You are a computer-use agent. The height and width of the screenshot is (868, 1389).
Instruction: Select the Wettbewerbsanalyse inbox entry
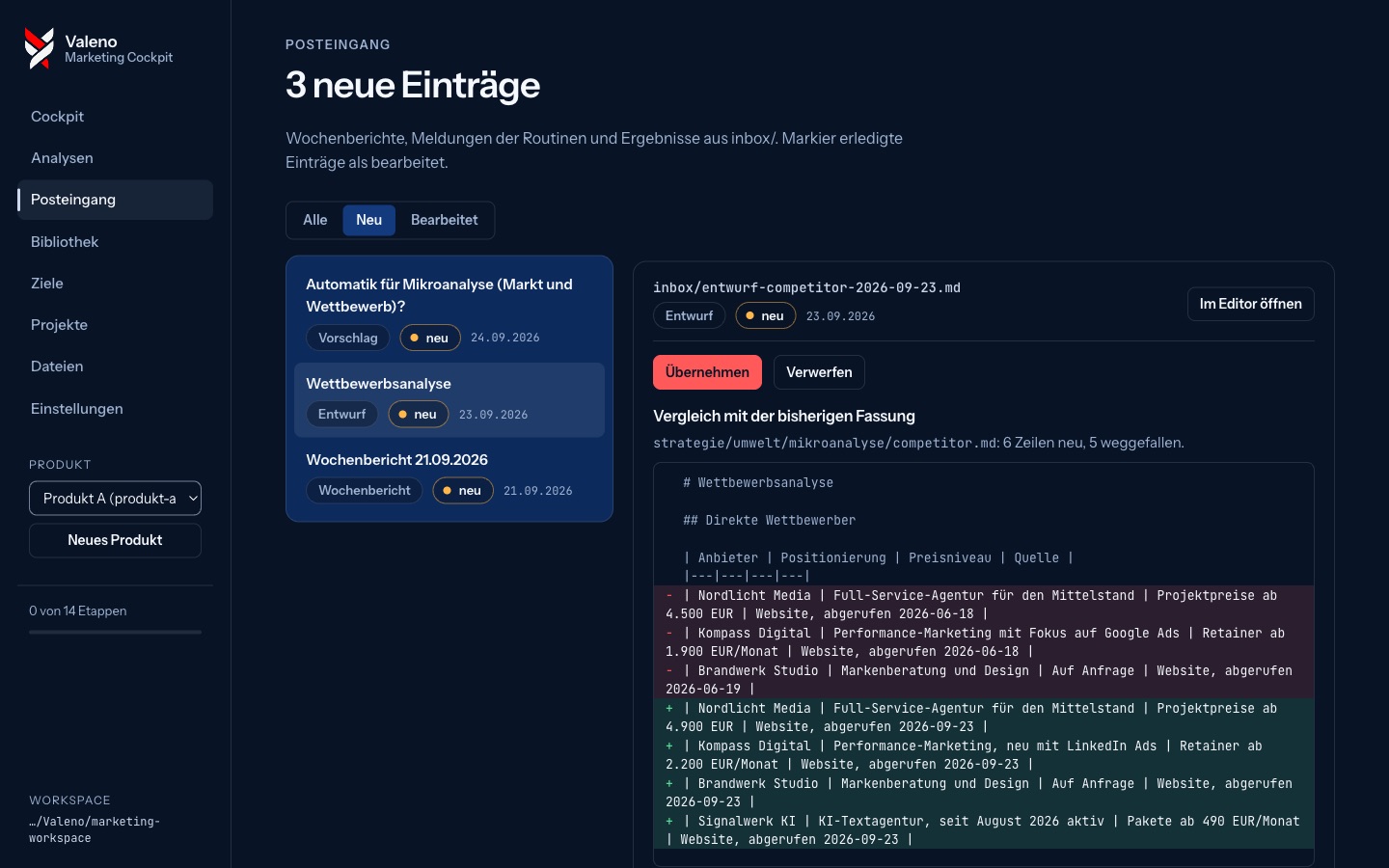pyautogui.click(x=449, y=400)
